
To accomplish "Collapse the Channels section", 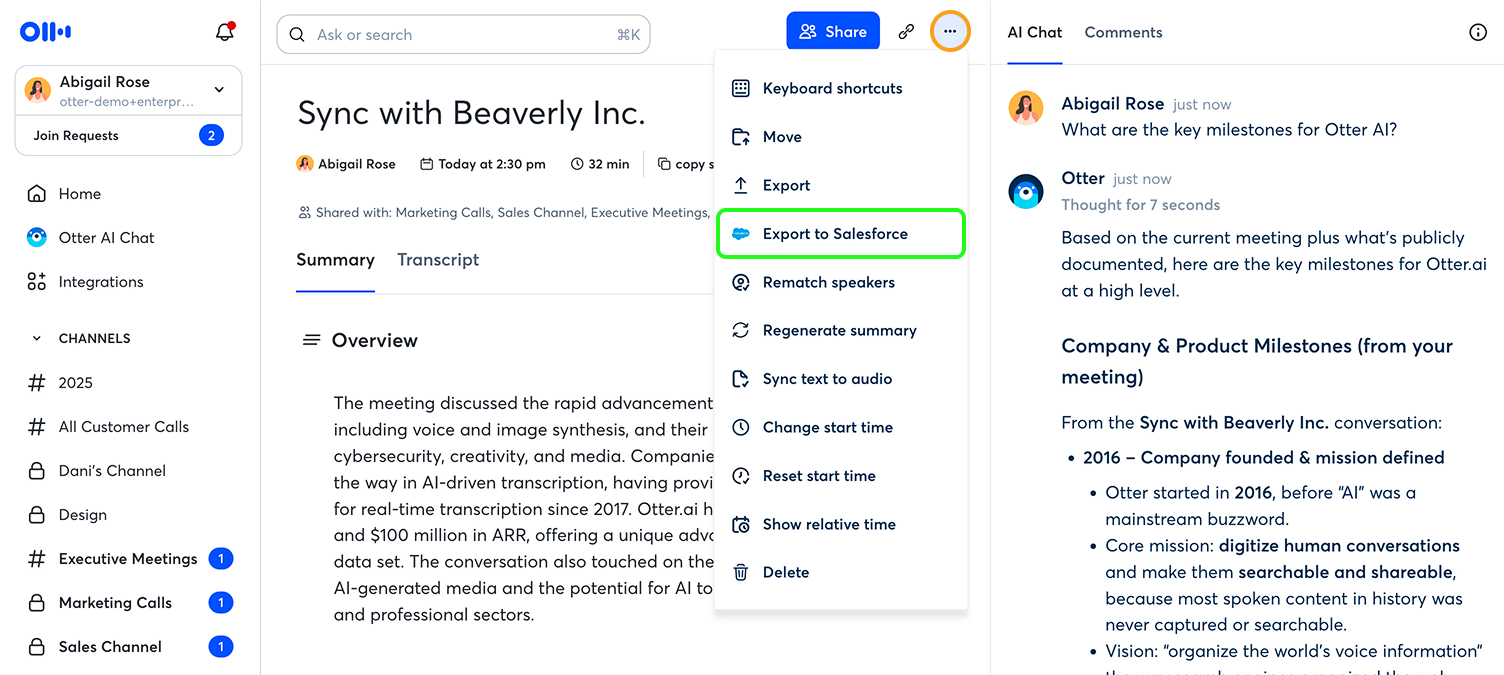I will click(x=37, y=338).
